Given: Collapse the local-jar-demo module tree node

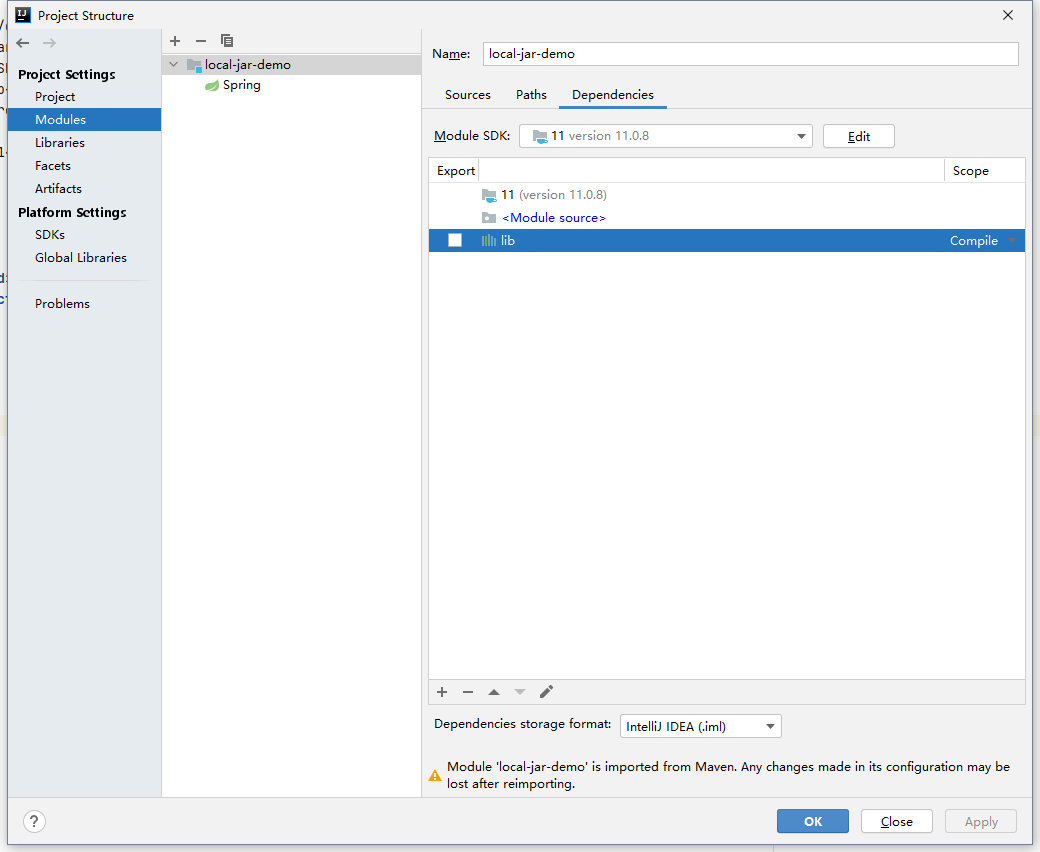Looking at the screenshot, I should click(174, 65).
